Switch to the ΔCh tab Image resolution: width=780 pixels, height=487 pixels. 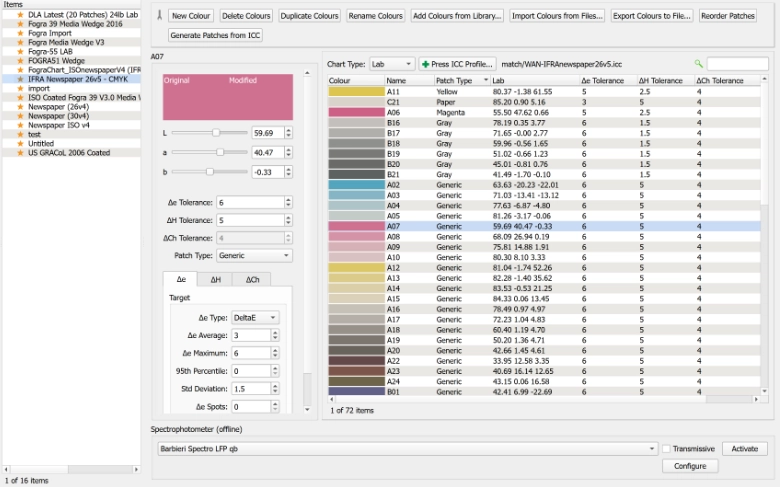click(252, 281)
